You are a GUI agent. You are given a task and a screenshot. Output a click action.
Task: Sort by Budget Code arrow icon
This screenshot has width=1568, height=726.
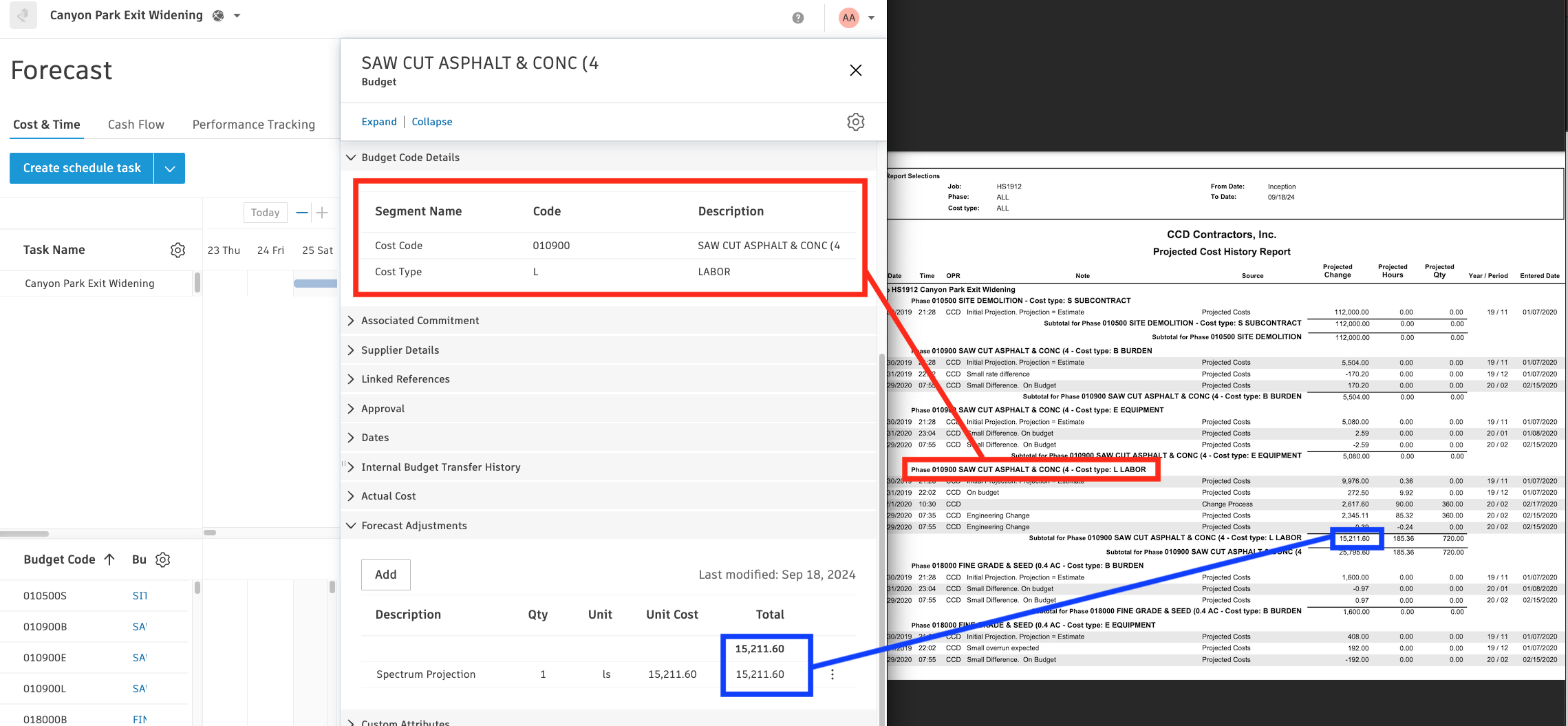(109, 559)
